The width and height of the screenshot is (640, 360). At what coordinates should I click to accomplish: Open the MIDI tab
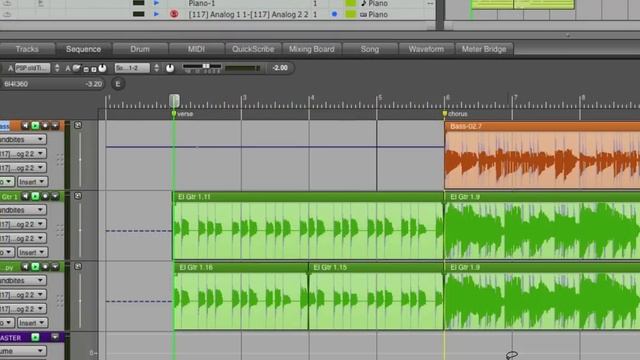[196, 49]
